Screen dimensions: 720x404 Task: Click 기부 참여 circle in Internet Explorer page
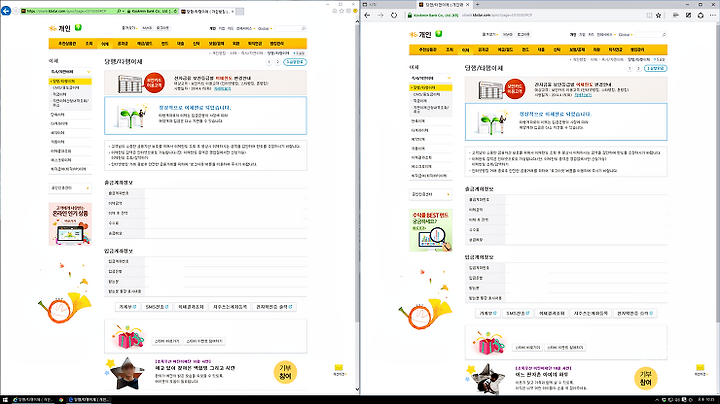click(285, 372)
